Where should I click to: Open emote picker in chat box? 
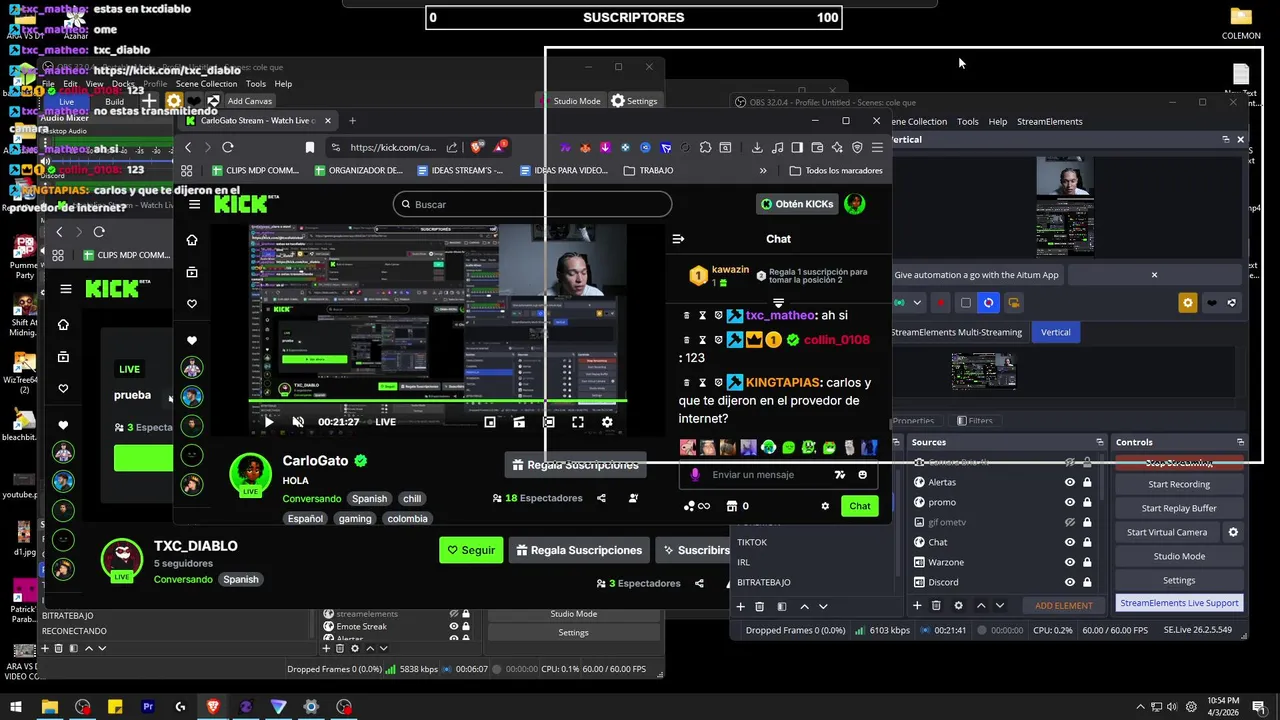coord(863,475)
